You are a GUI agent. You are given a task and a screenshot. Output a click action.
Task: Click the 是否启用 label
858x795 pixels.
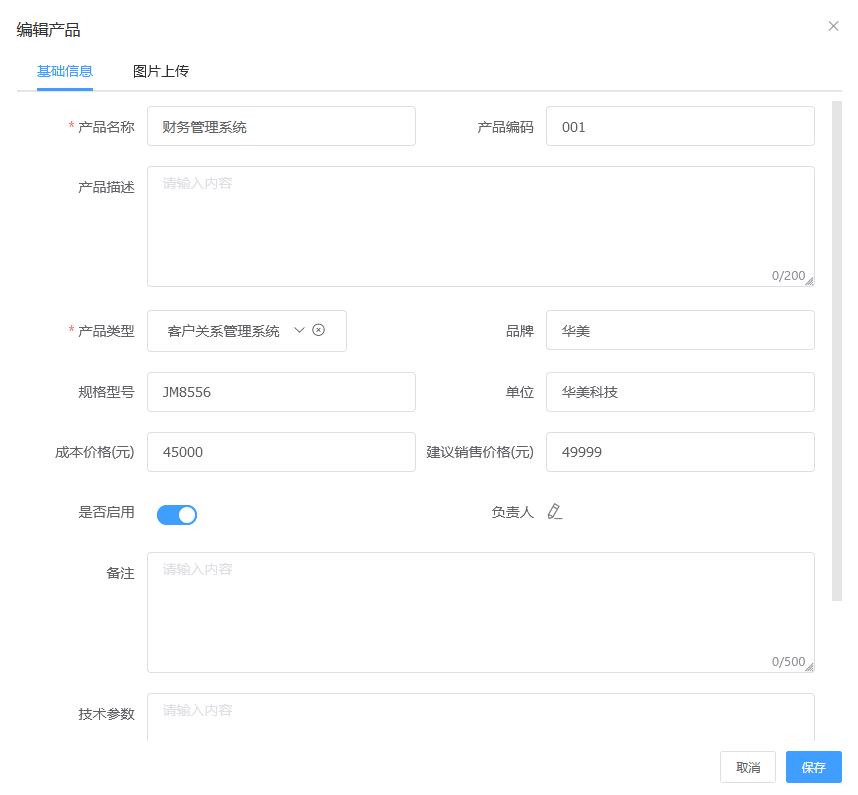click(106, 512)
